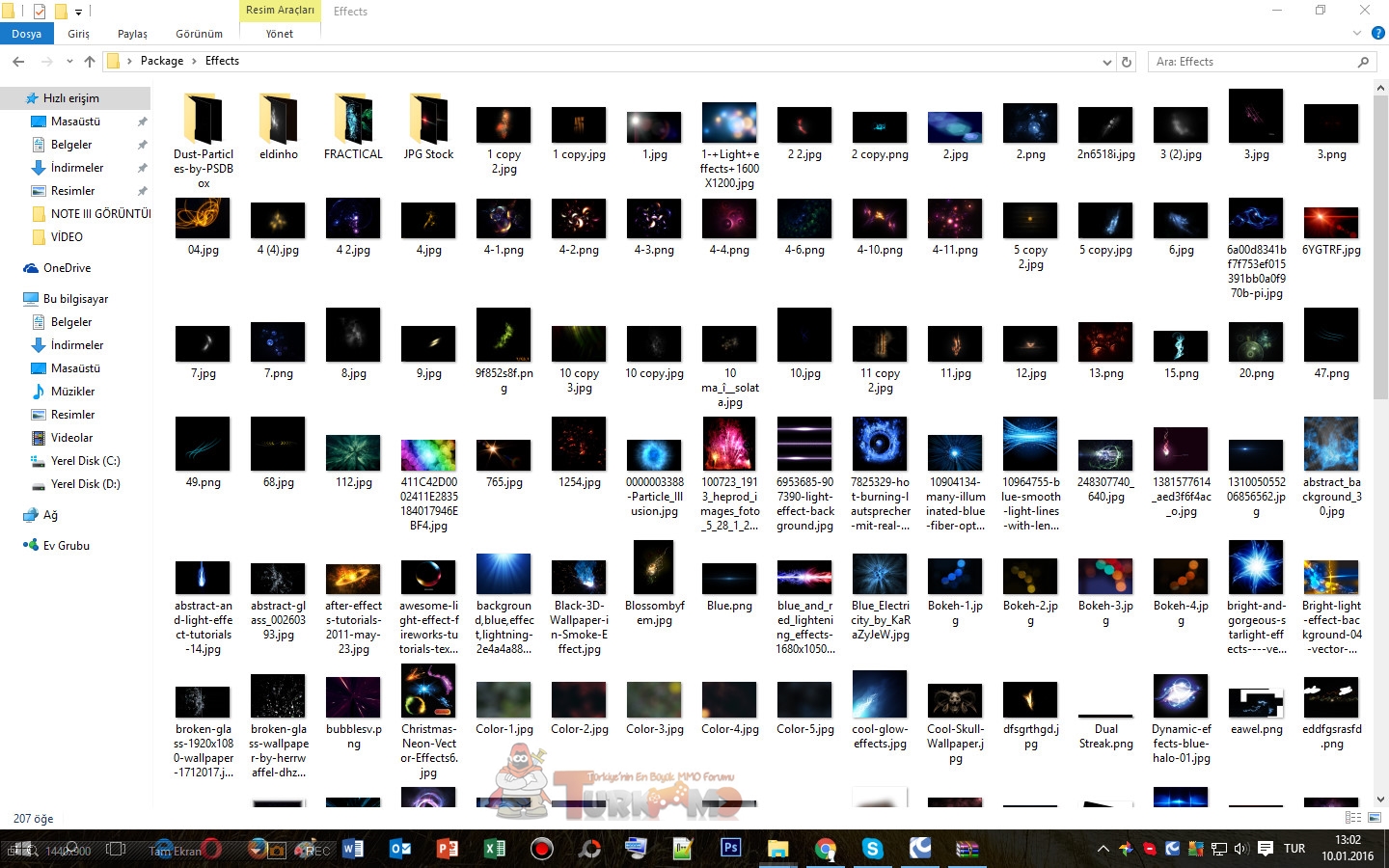Open the Help question mark icon

[1378, 33]
